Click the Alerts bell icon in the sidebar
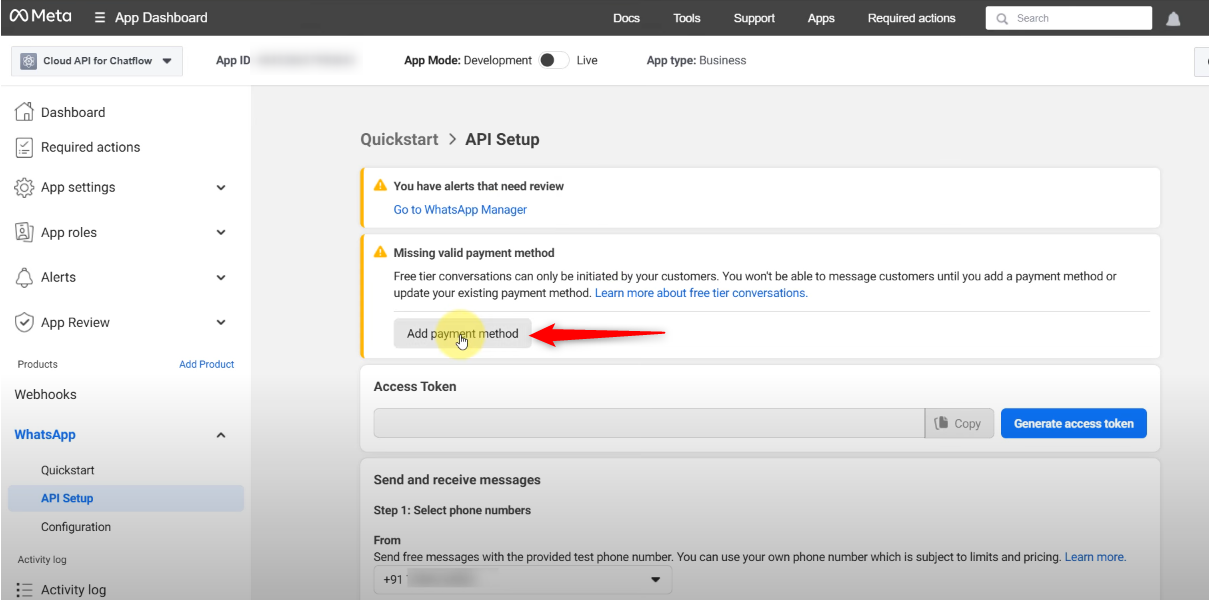 click(25, 277)
